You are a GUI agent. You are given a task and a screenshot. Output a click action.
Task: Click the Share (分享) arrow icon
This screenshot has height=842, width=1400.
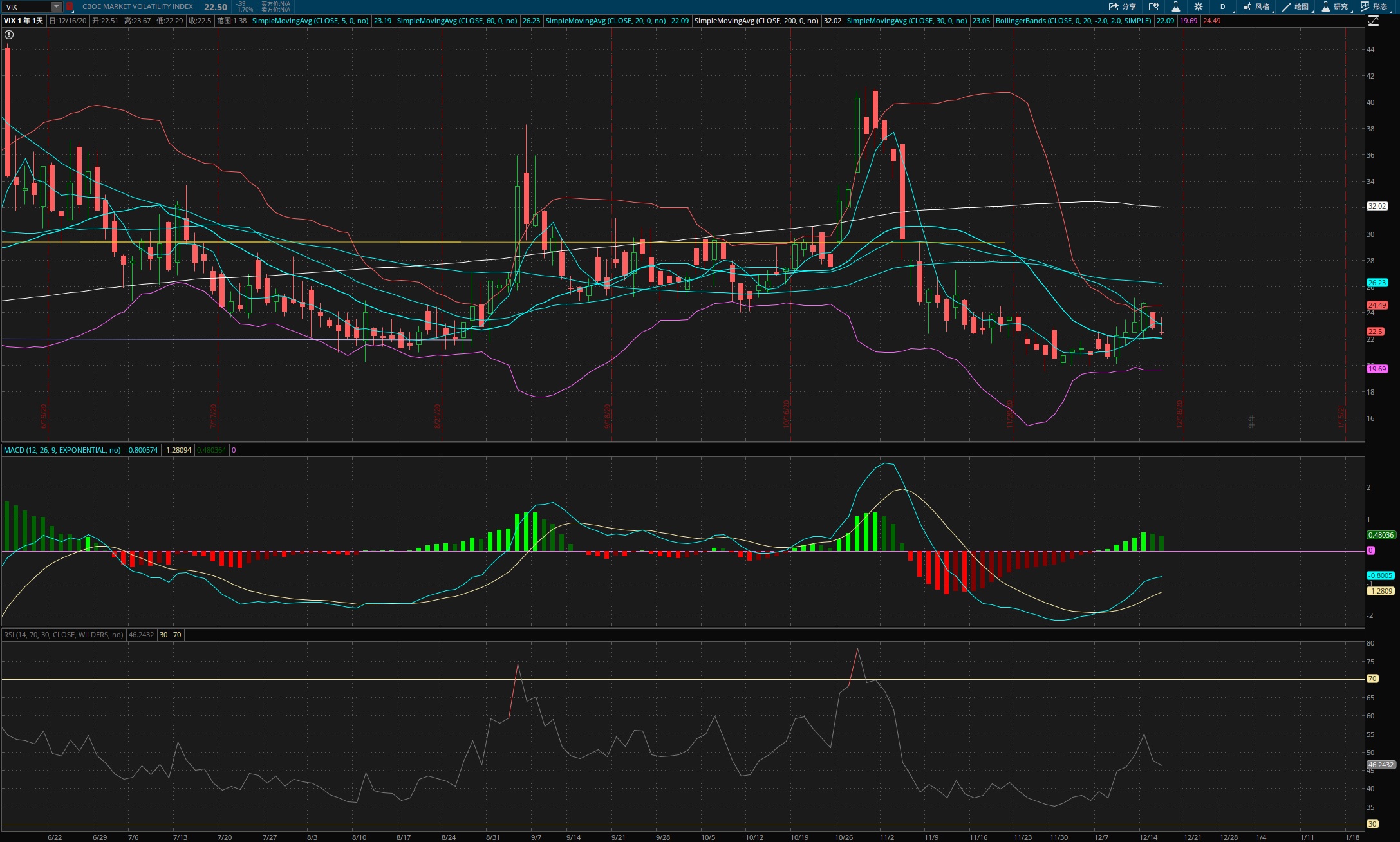1114,6
